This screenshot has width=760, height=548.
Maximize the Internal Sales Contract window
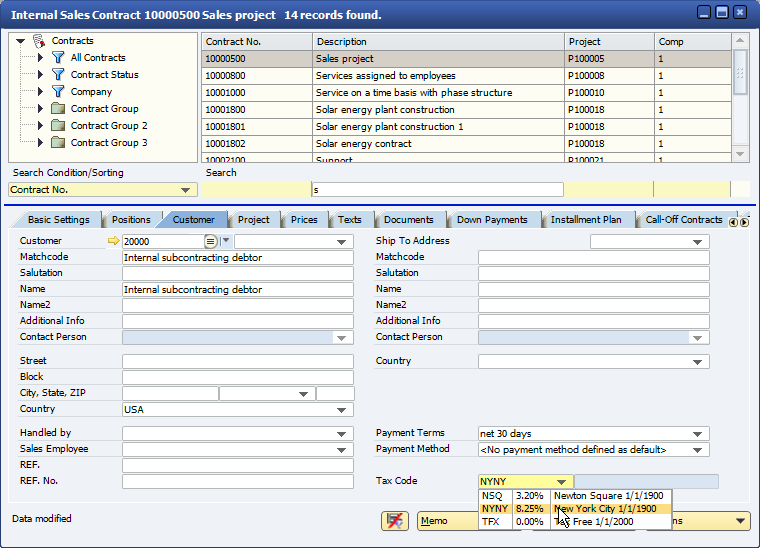(722, 13)
